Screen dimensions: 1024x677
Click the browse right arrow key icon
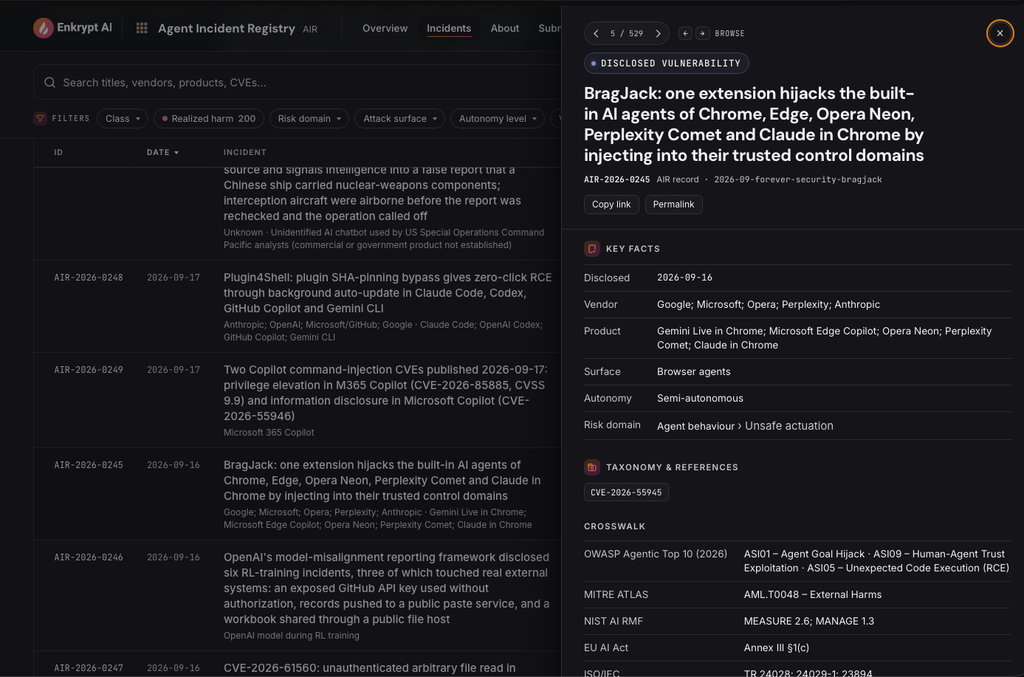703,33
